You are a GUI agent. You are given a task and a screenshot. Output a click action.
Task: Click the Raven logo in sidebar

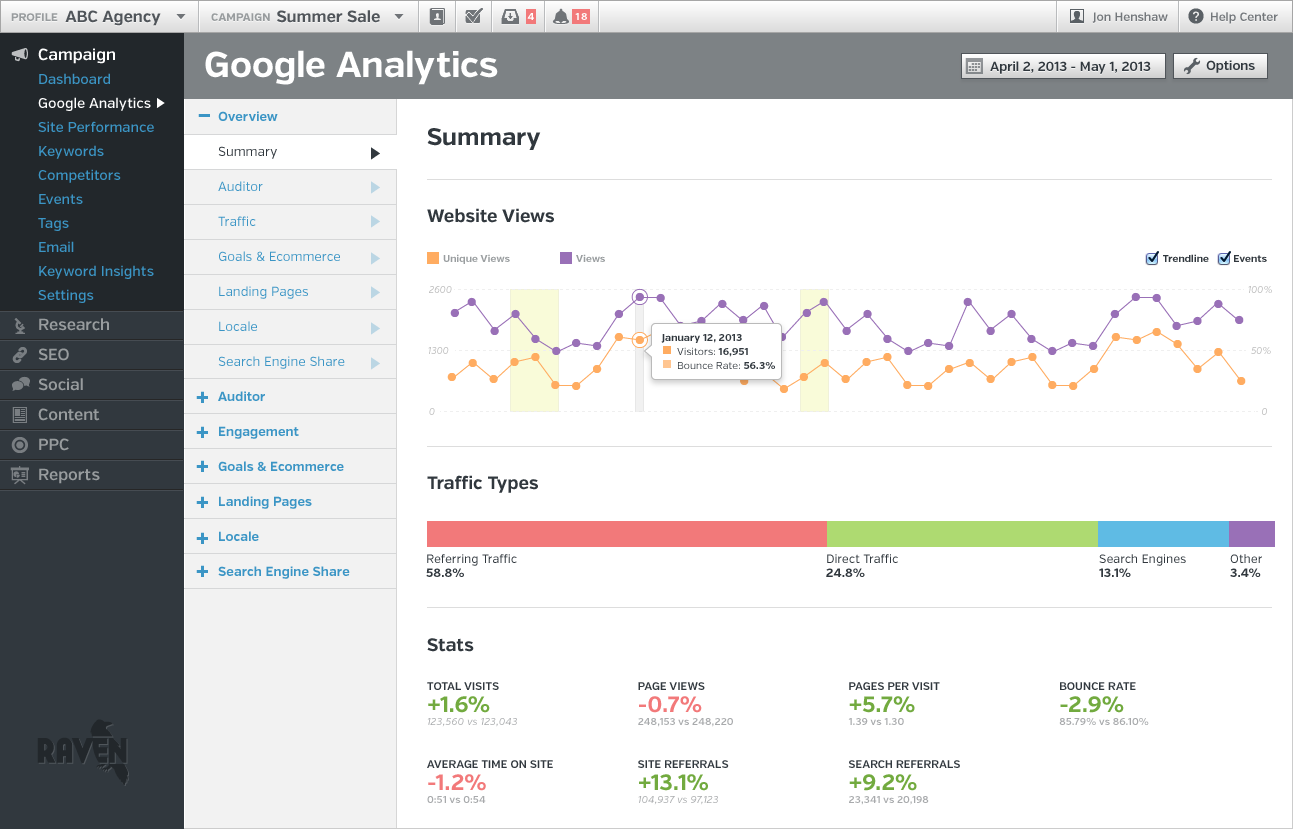coord(82,749)
